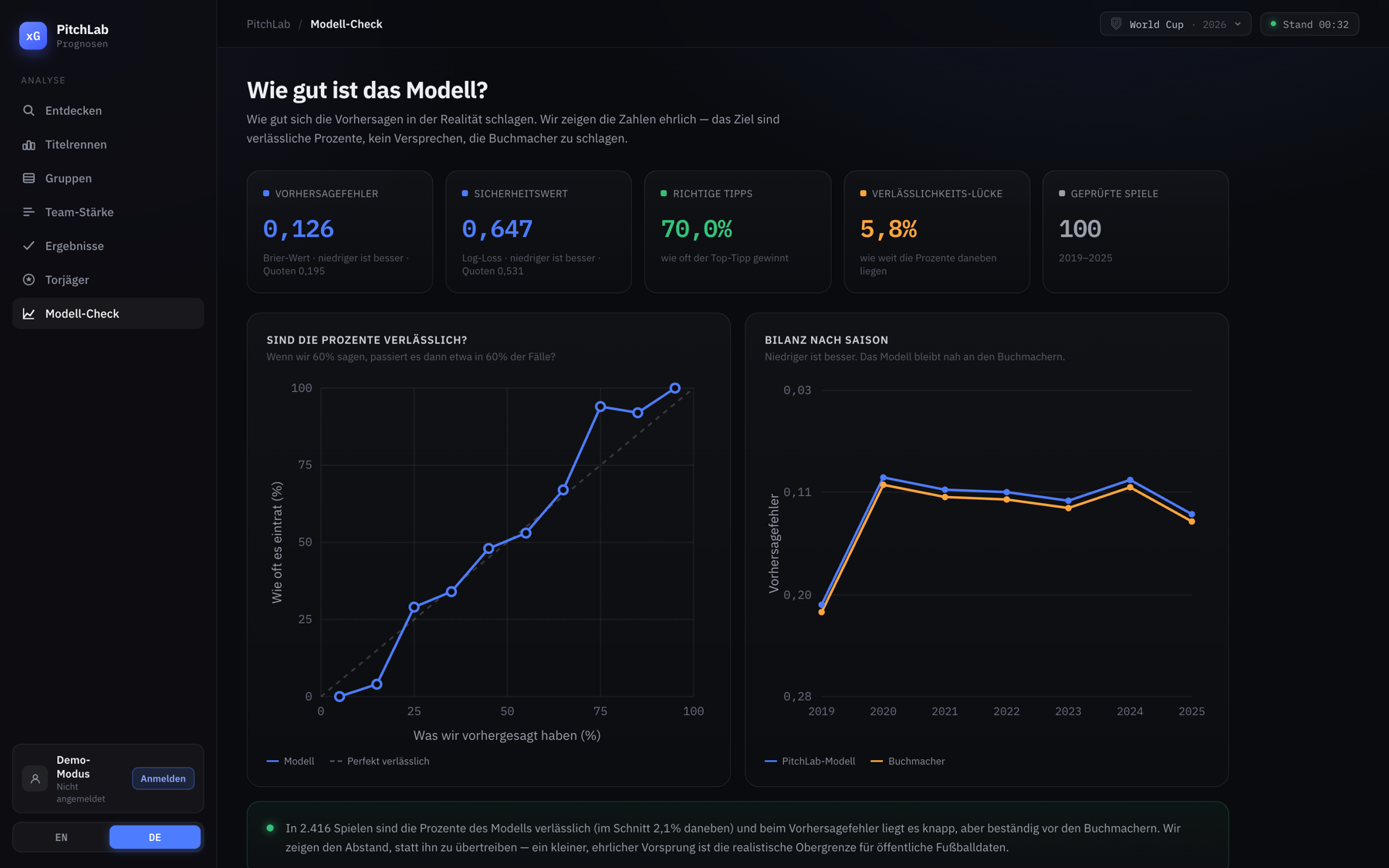The image size is (1389, 868).
Task: Toggle the Buchmacher legend series
Action: pos(907,761)
